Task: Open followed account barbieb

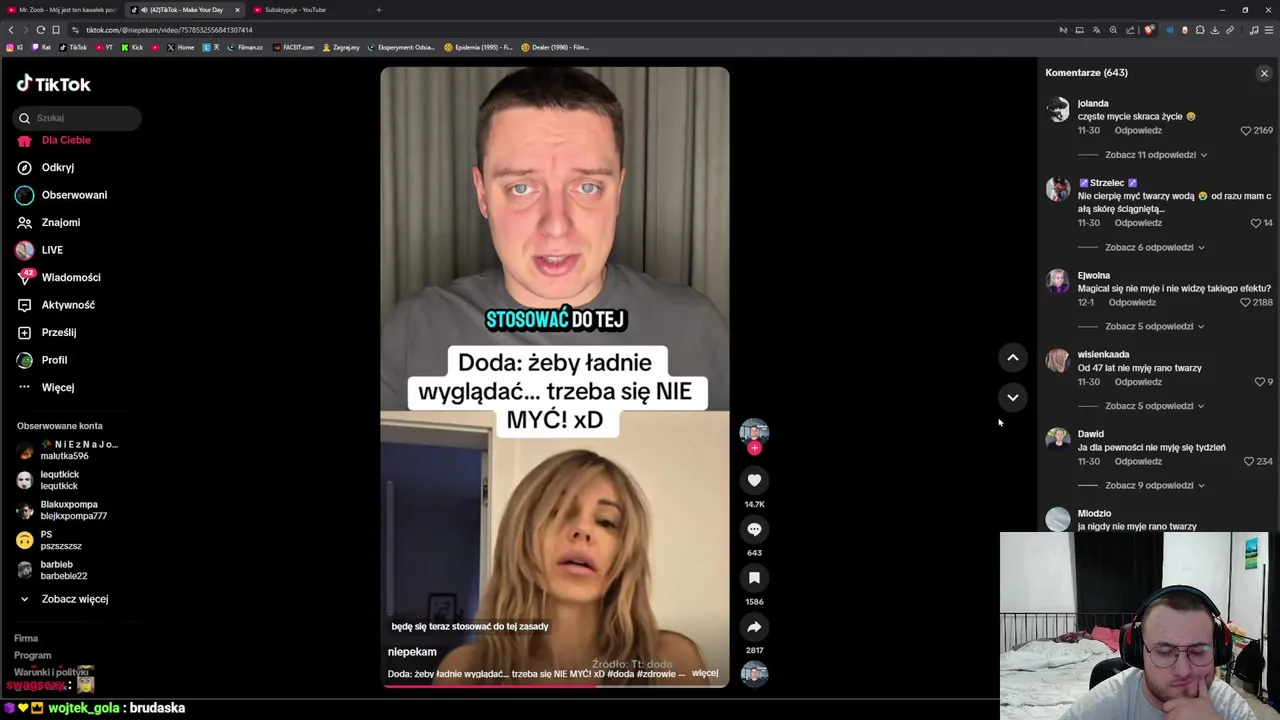Action: coord(52,570)
